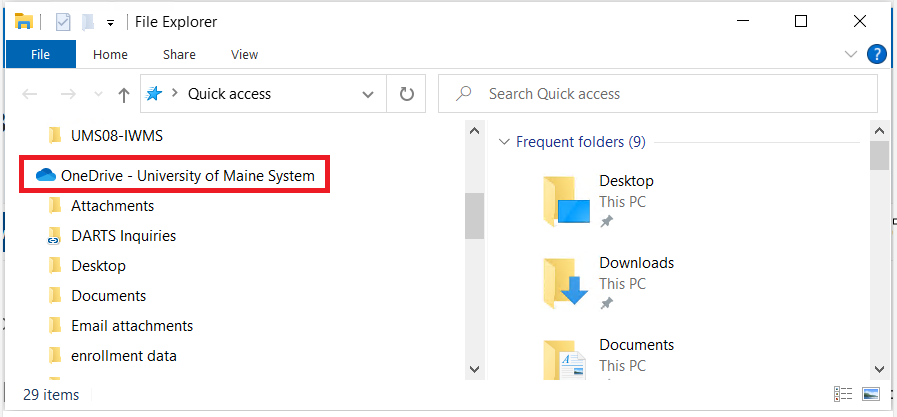Image resolution: width=897 pixels, height=417 pixels.
Task: Switch to Details view icon in status bar
Action: [x=843, y=394]
